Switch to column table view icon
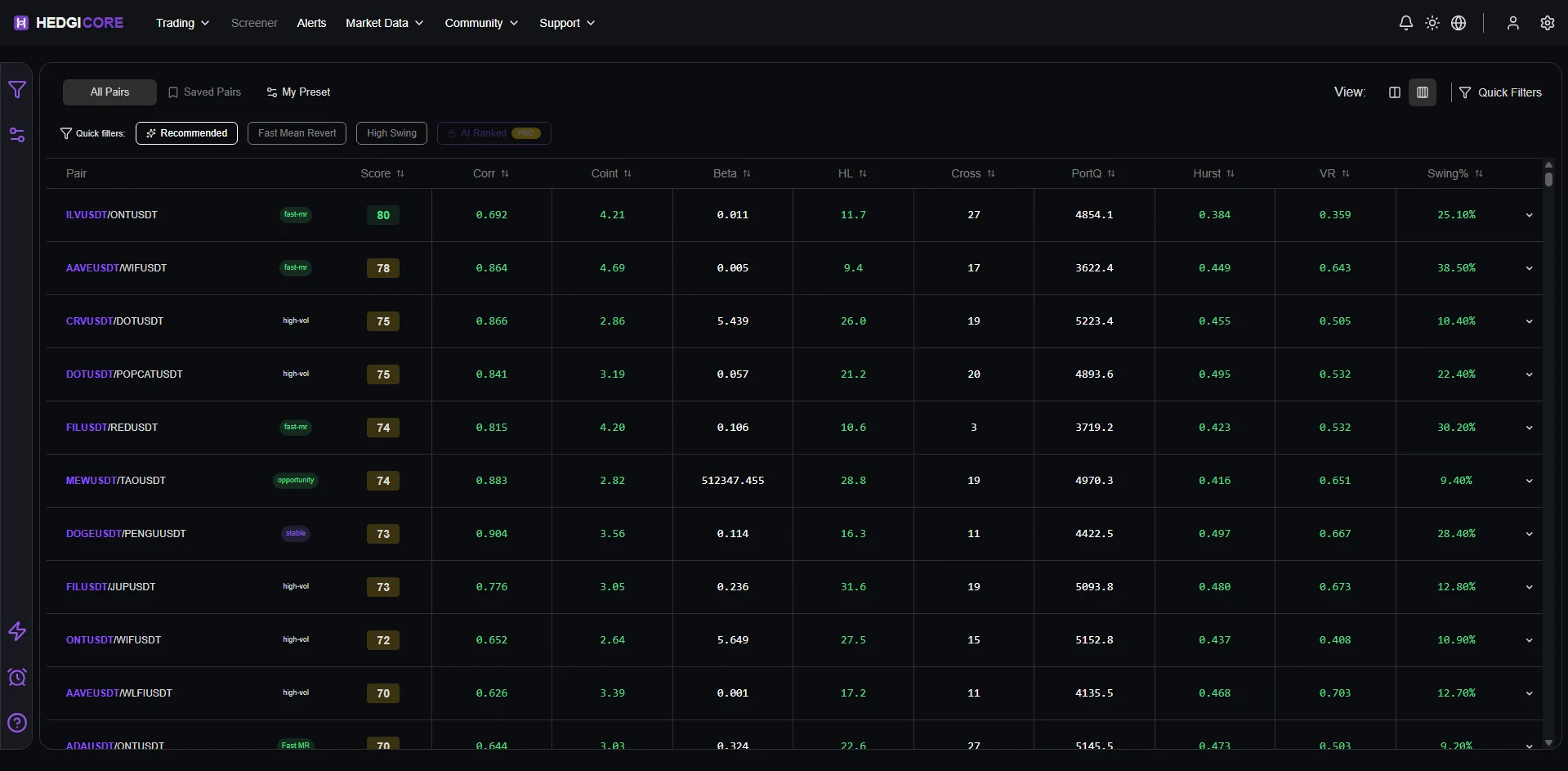The image size is (1568, 771). (1423, 92)
